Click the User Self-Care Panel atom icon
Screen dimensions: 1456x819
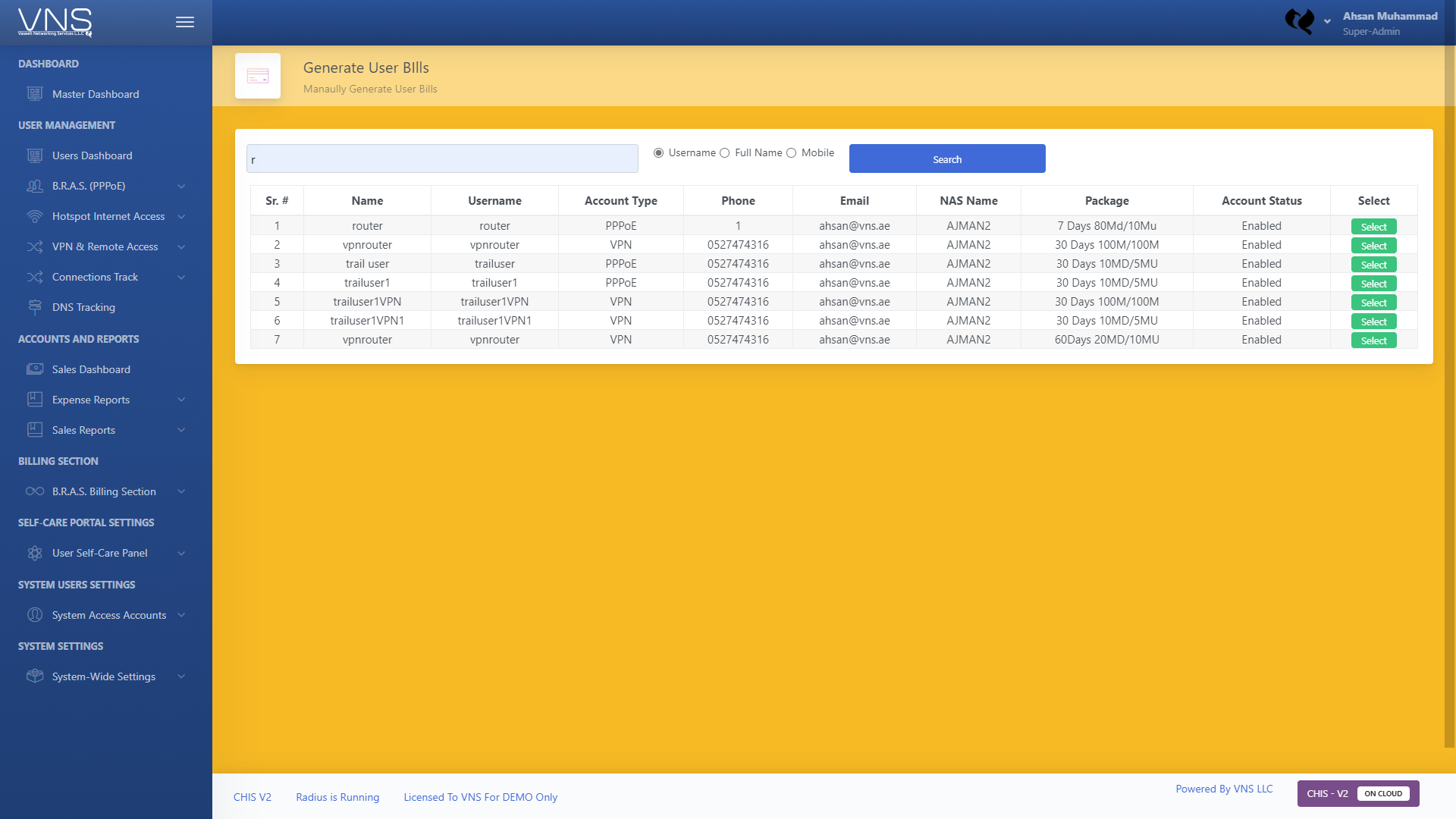(x=35, y=553)
